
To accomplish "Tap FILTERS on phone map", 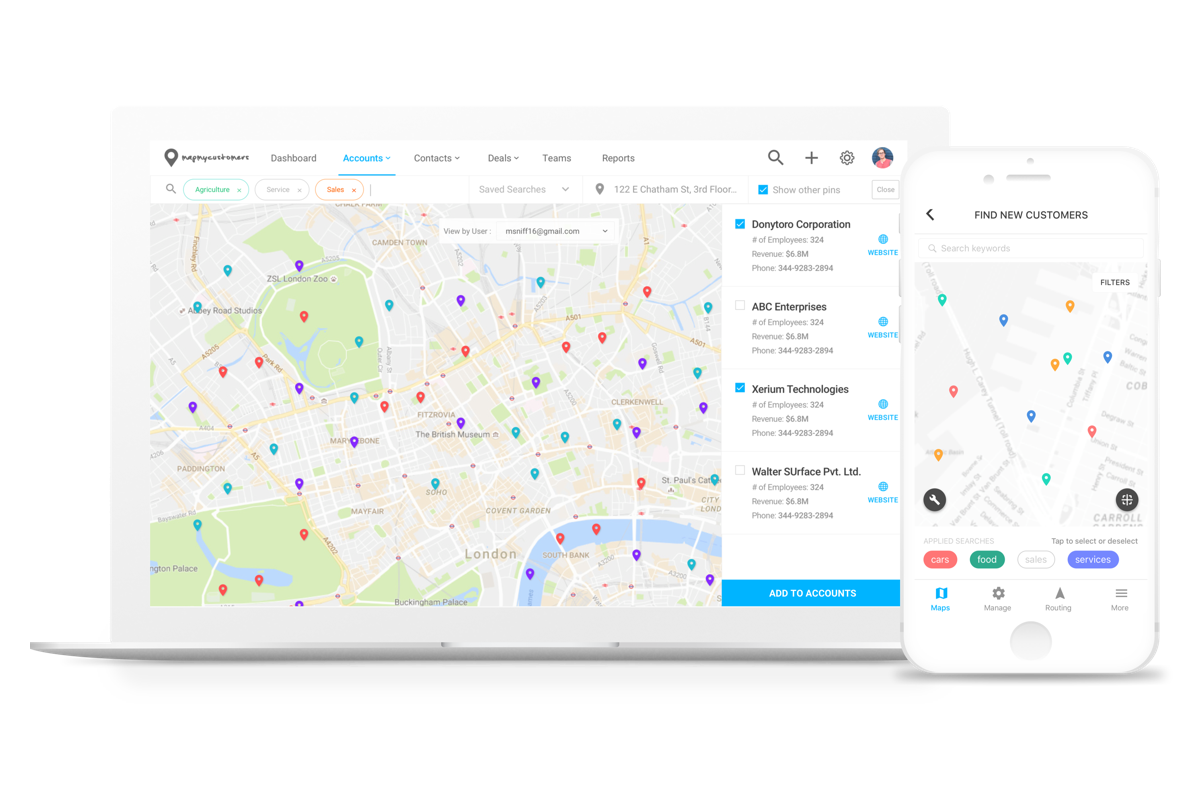I will 1115,283.
